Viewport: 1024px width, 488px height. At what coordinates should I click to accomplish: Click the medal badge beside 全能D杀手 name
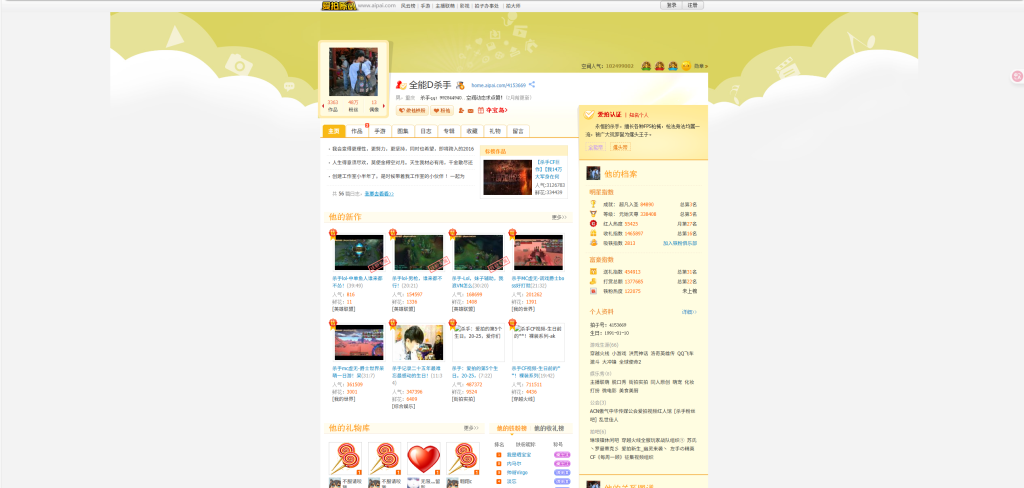click(x=460, y=86)
